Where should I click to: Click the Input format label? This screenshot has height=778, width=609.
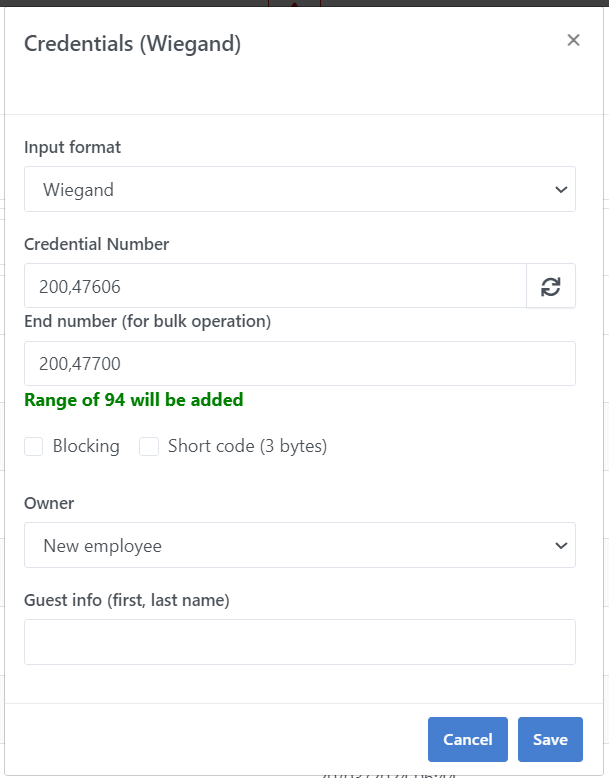pyautogui.click(x=72, y=147)
